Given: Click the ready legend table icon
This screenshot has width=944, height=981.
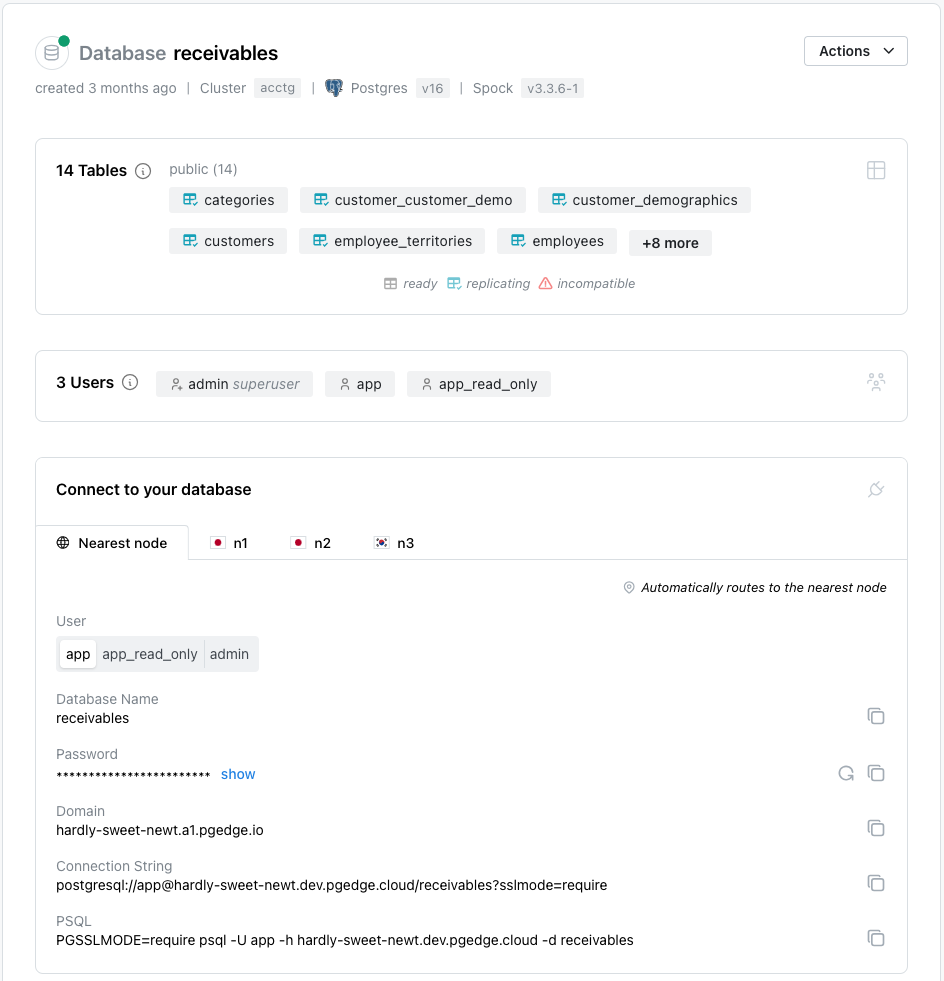Looking at the screenshot, I should [390, 284].
